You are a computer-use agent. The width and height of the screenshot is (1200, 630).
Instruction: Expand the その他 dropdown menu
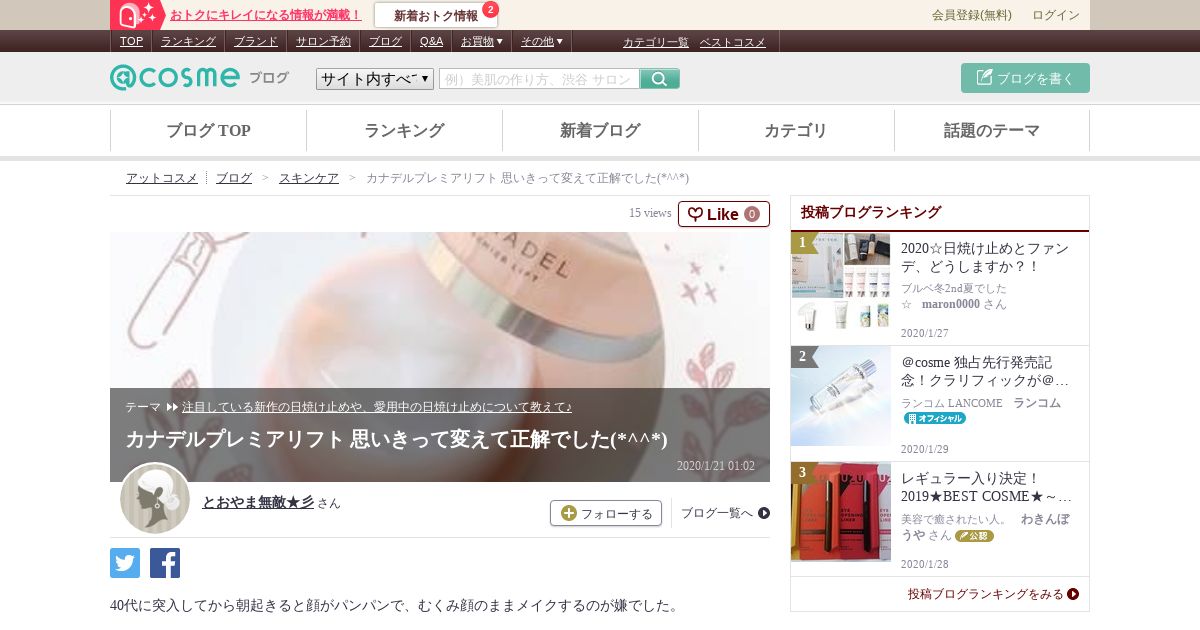tap(542, 41)
